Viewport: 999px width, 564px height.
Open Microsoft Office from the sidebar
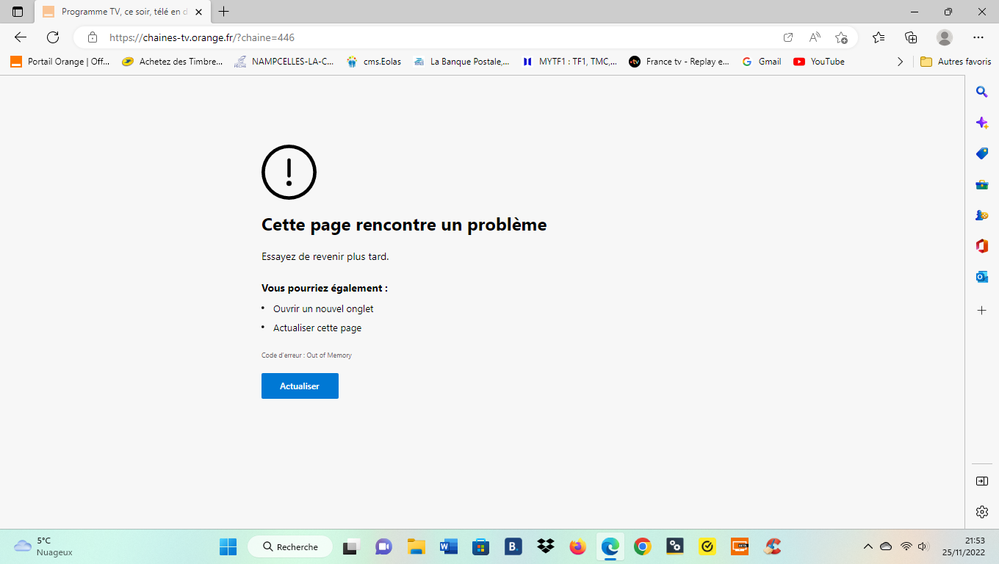pyautogui.click(x=982, y=246)
